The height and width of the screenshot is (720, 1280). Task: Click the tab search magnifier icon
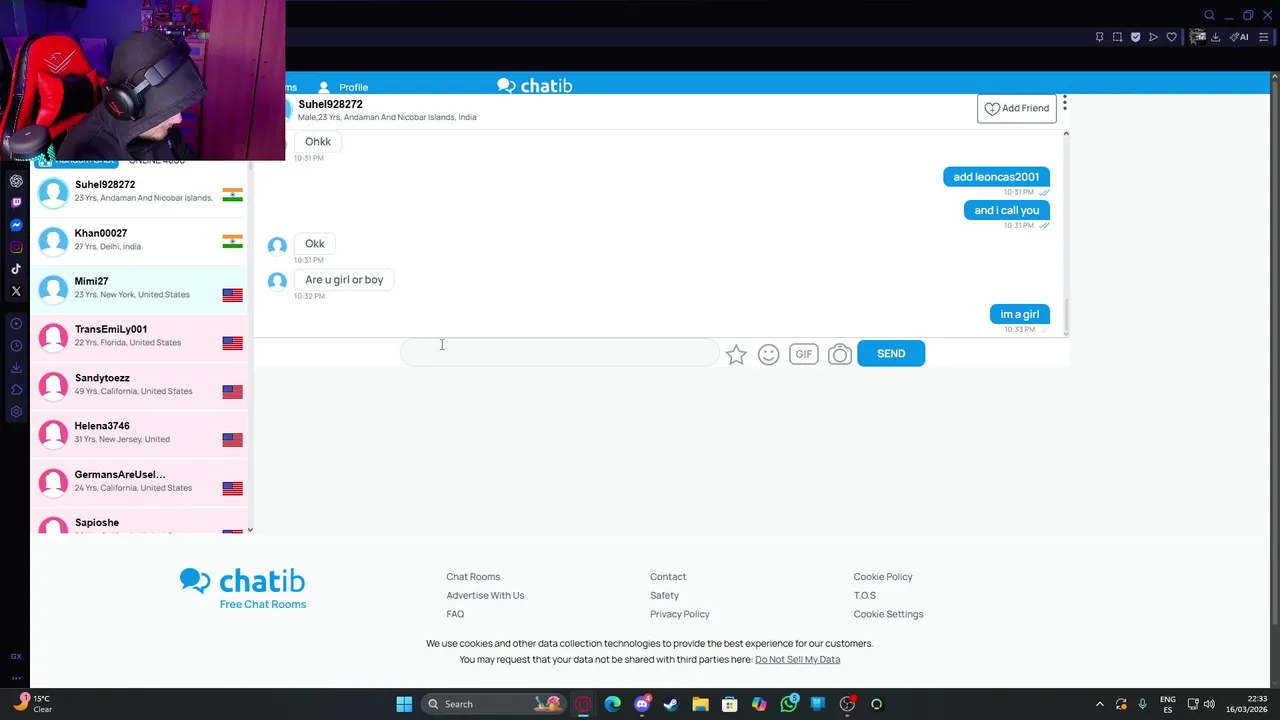pos(1209,15)
